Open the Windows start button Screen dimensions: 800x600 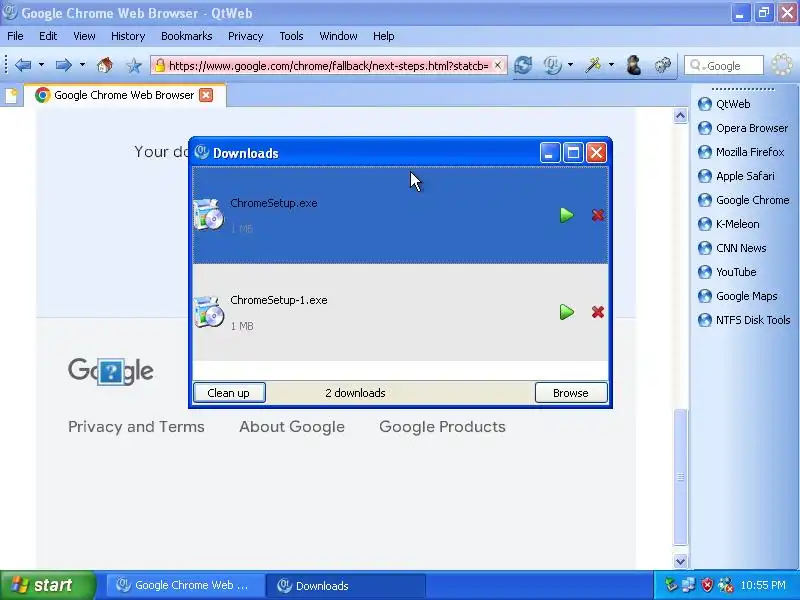coord(48,585)
